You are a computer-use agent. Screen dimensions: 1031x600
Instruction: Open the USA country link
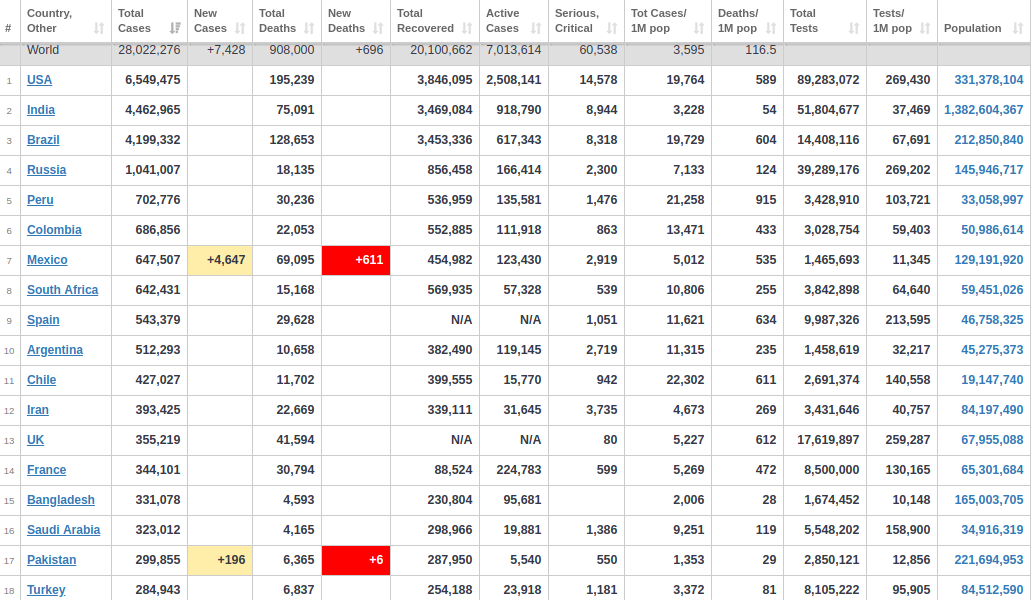(x=39, y=80)
